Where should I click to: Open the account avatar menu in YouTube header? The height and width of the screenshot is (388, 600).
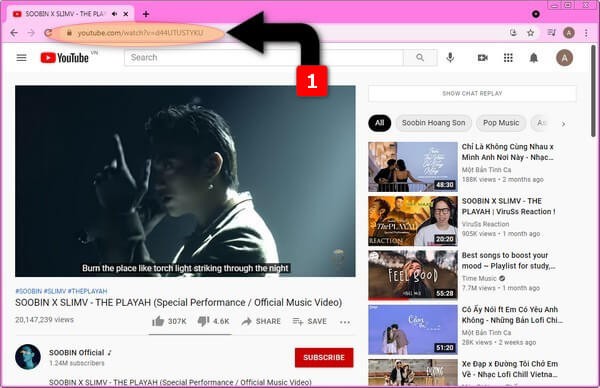[x=564, y=58]
